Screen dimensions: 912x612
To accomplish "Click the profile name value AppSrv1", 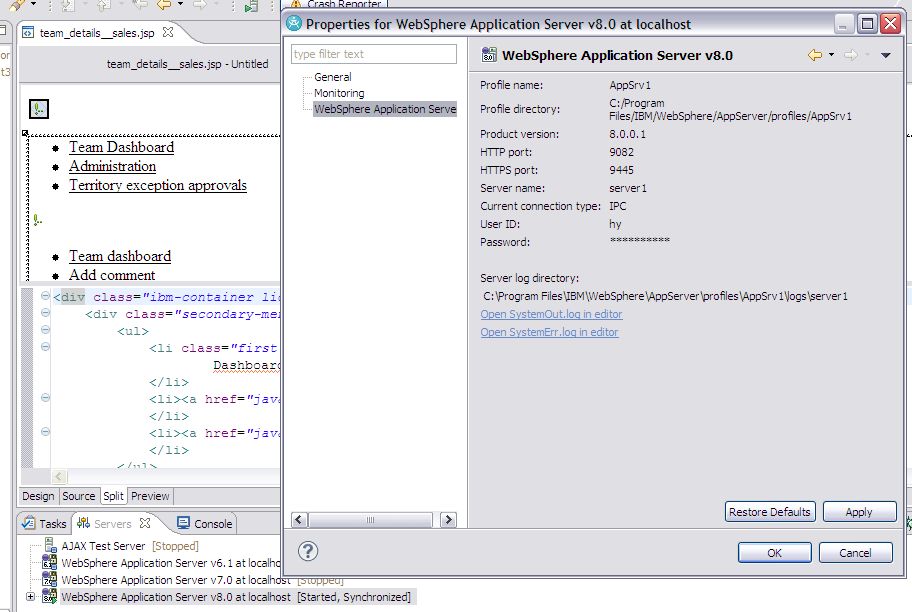I will coord(630,85).
